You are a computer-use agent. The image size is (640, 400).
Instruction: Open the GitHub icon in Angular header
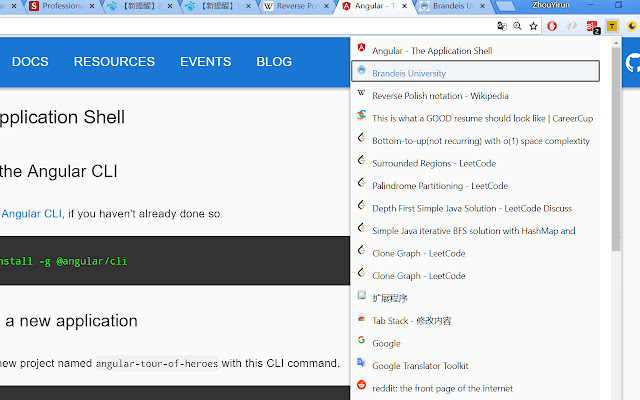pos(633,63)
